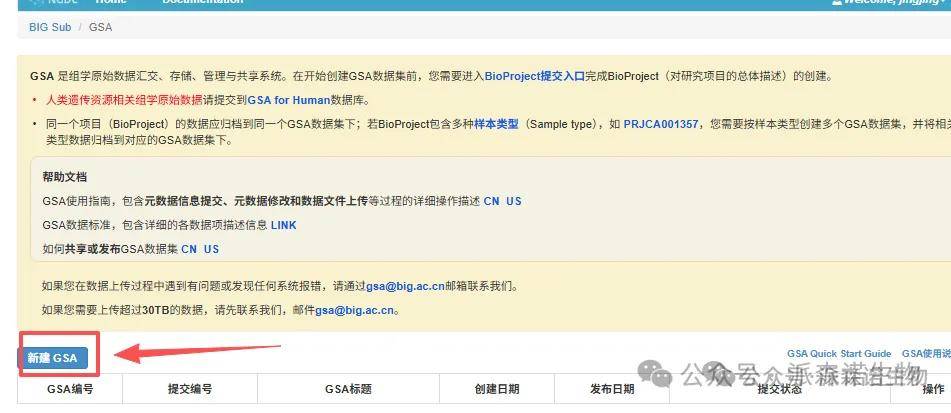Open CN guide for 共享或发布 GSA数据集
Viewport: 951px width, 413px height.
189,249
